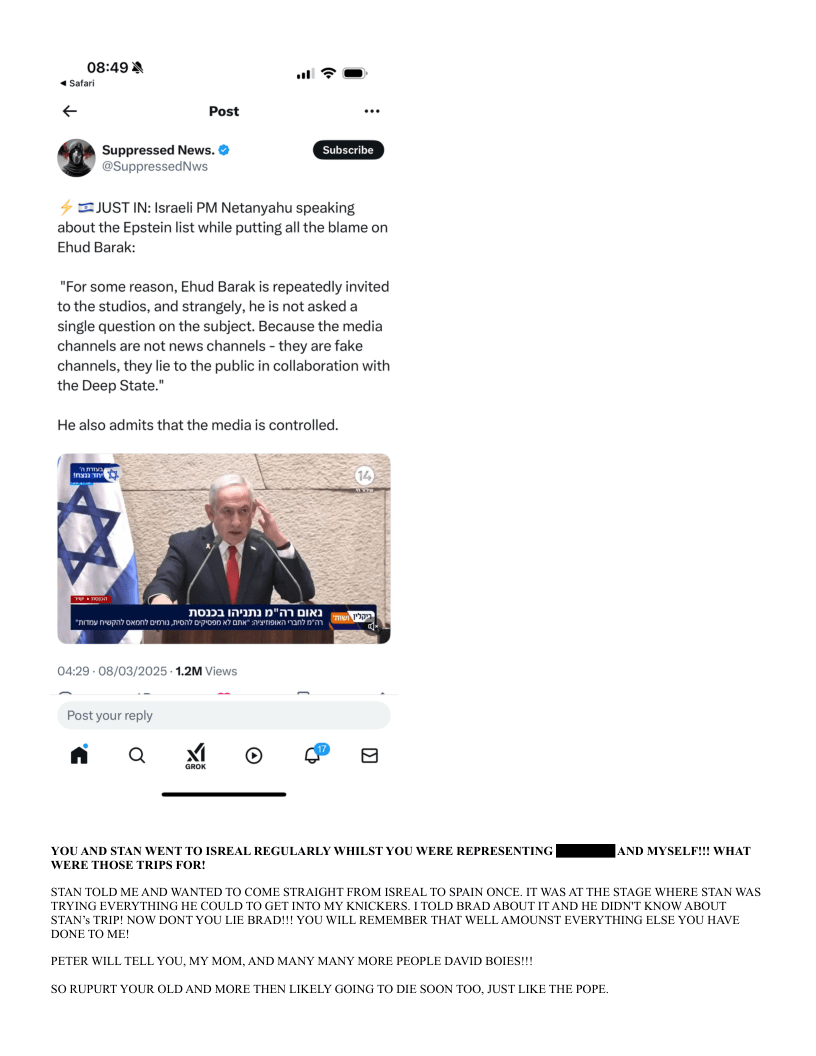Tap the post timestamp 04:29 08/03/2025
Viewport: 816px width, 1056px height.
click(112, 671)
